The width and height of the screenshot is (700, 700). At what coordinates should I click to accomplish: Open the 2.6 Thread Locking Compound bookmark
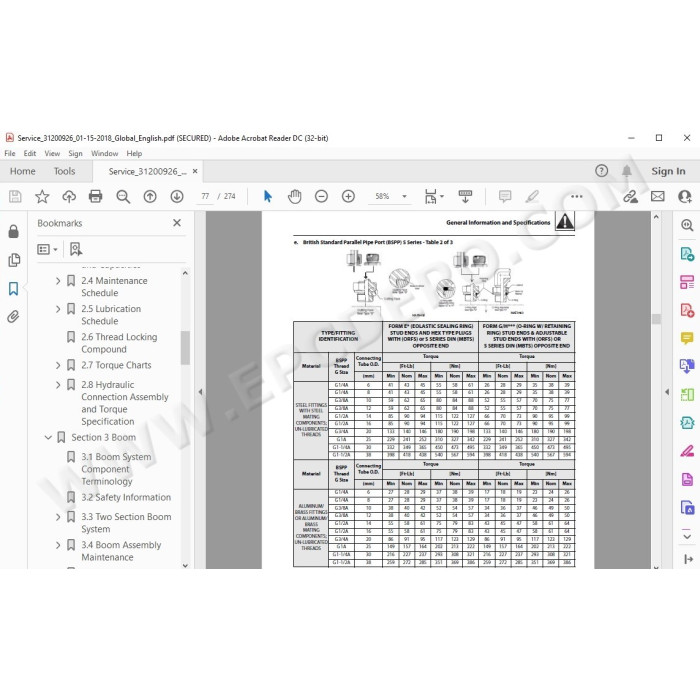tap(119, 343)
